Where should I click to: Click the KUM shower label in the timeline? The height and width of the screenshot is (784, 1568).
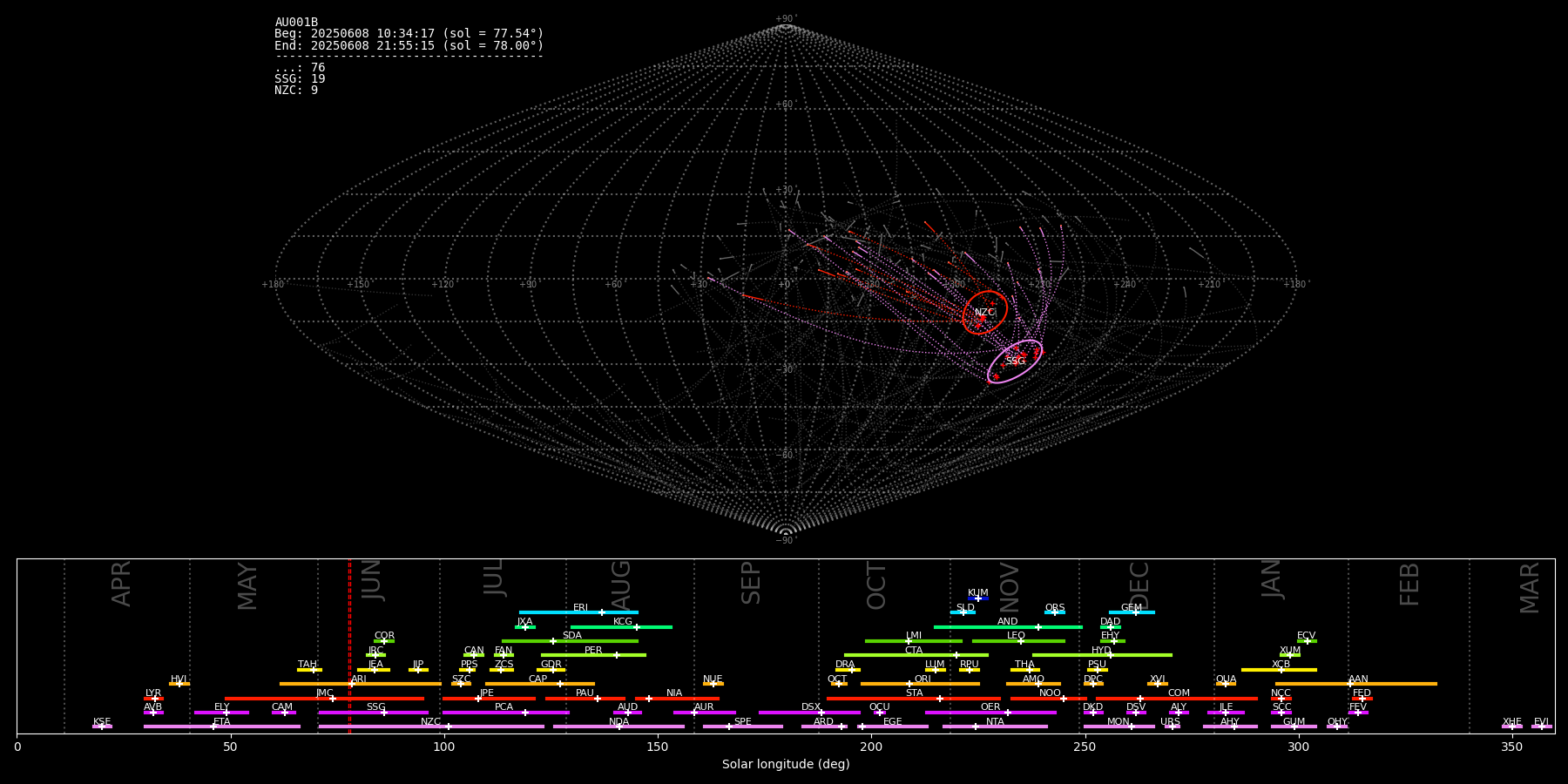[978, 593]
